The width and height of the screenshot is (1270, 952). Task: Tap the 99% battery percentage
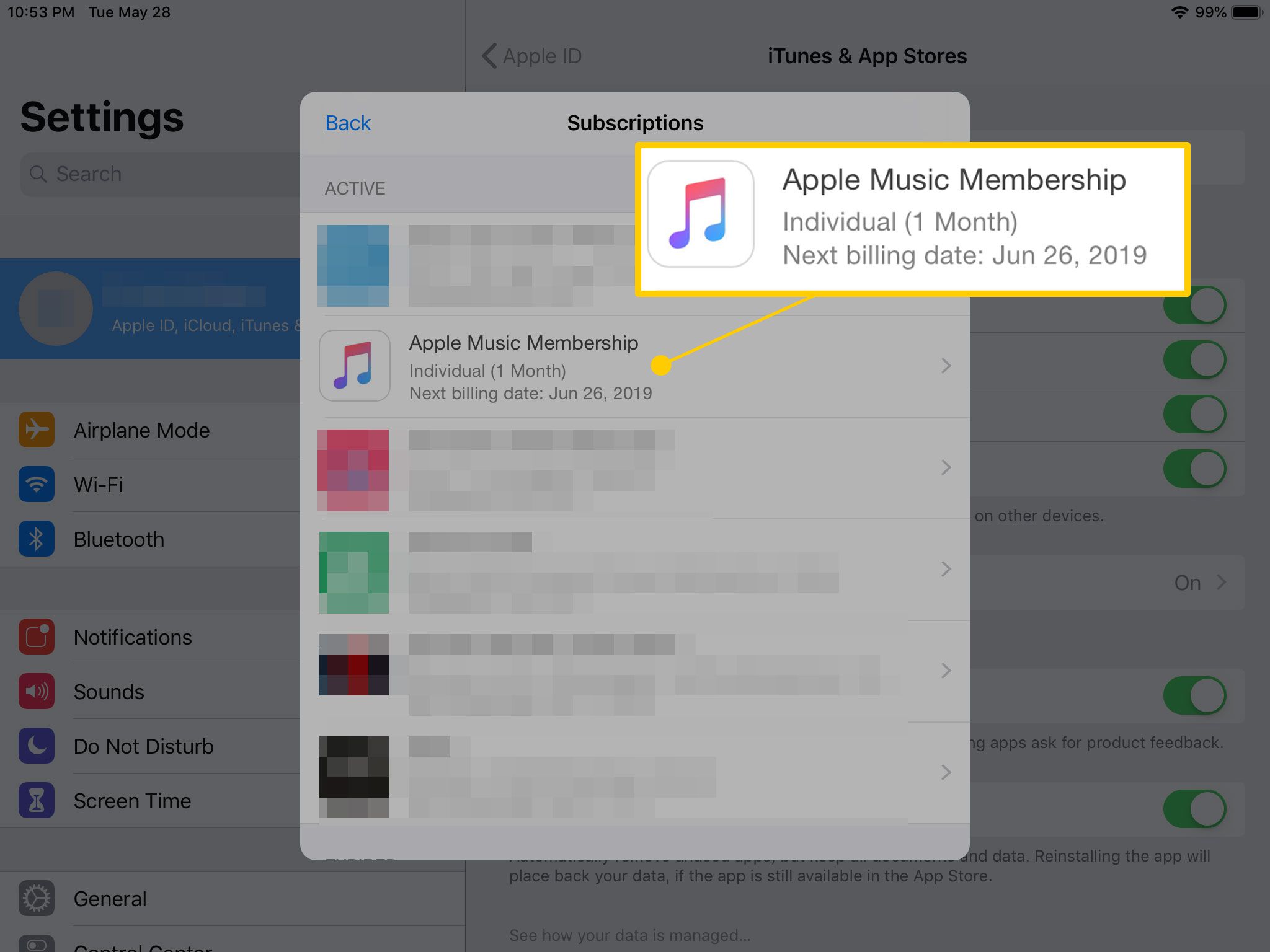click(1210, 12)
